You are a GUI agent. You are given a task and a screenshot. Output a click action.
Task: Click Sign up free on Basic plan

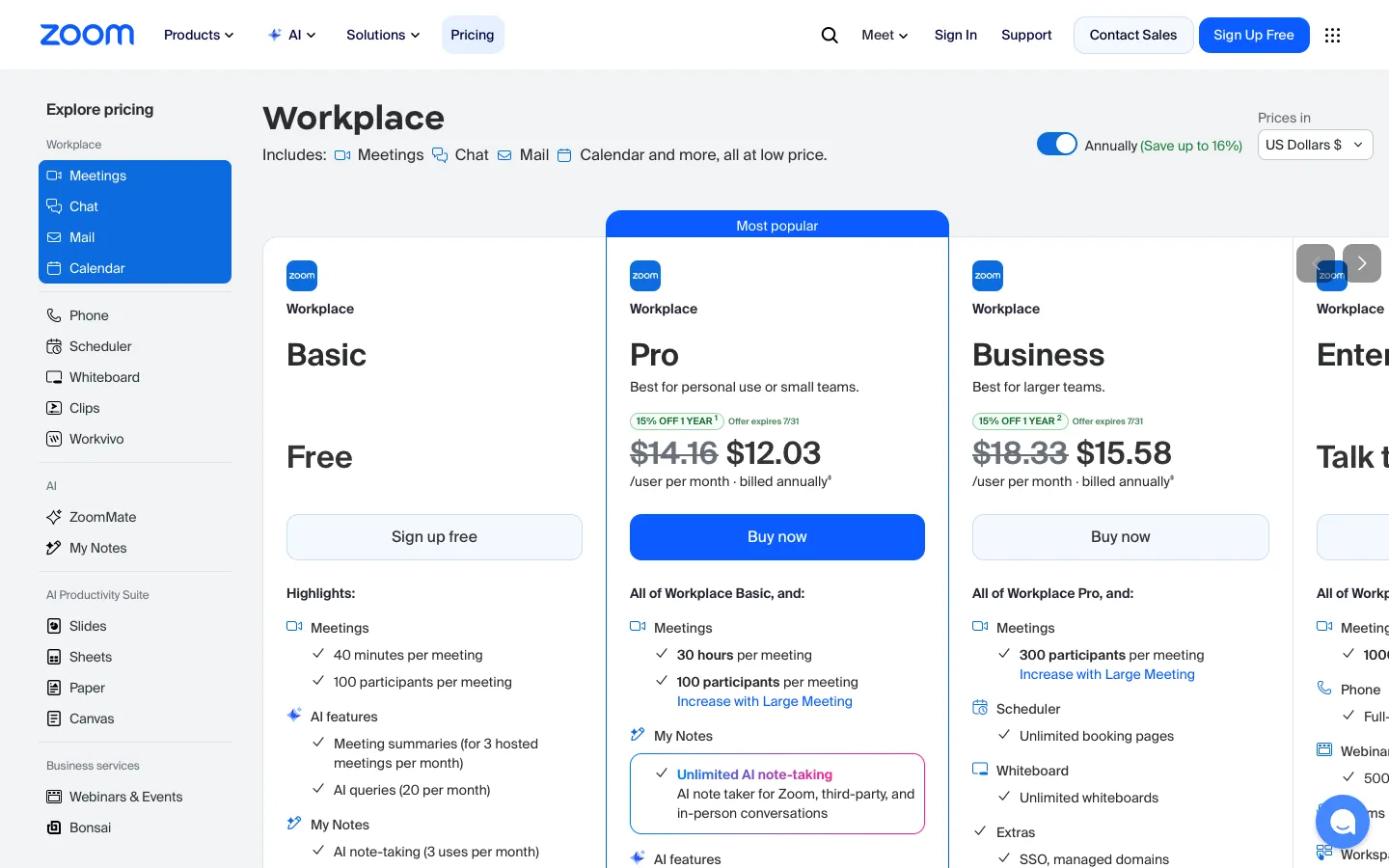pyautogui.click(x=434, y=537)
